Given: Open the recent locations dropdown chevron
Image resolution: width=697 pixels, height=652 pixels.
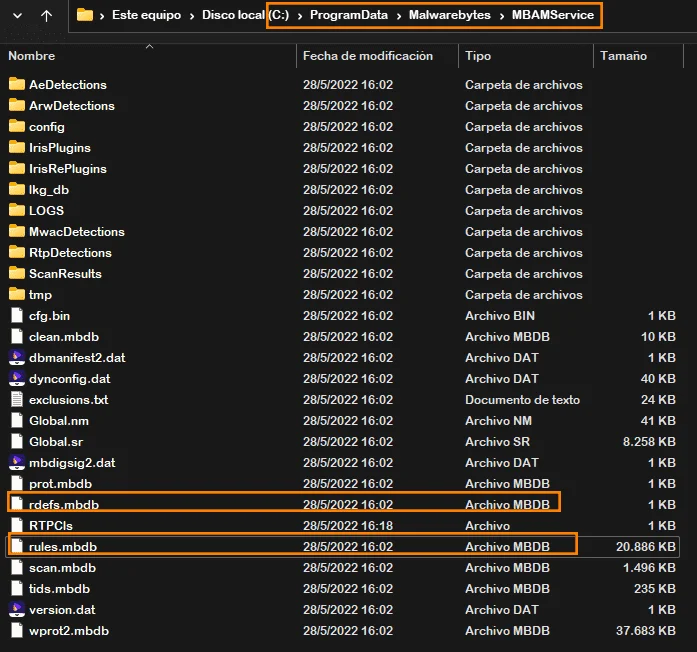Looking at the screenshot, I should pos(17,16).
